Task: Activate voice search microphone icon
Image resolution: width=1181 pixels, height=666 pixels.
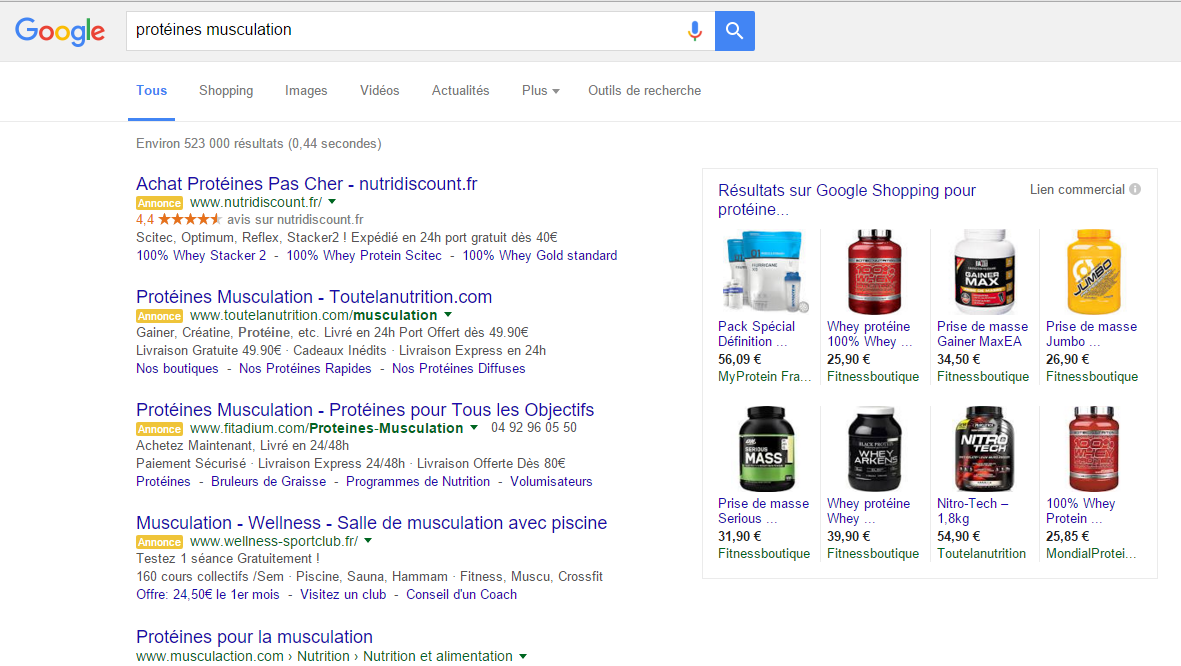Action: tap(694, 31)
